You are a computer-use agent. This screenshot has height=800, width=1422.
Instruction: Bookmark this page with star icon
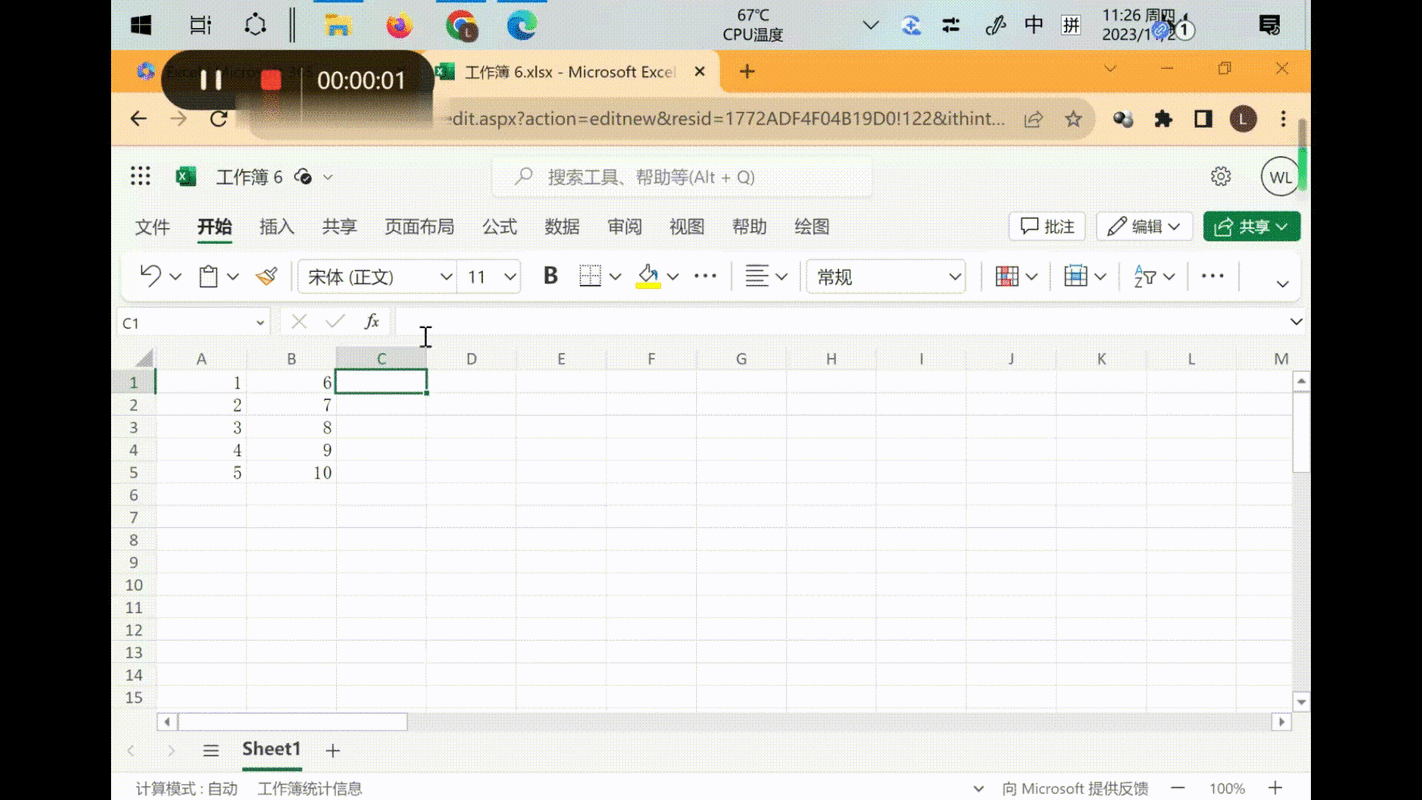(x=1073, y=119)
